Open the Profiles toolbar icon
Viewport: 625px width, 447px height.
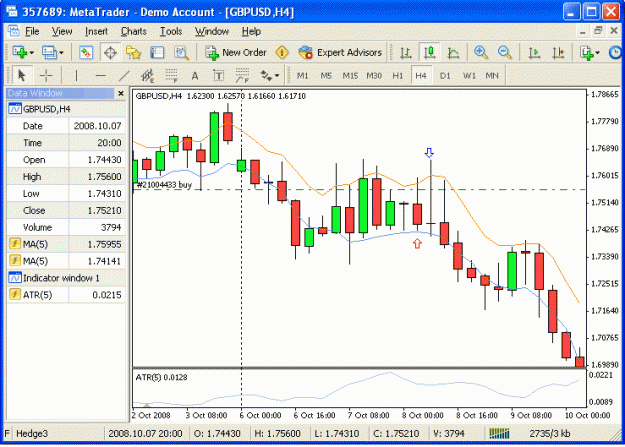[x=49, y=52]
